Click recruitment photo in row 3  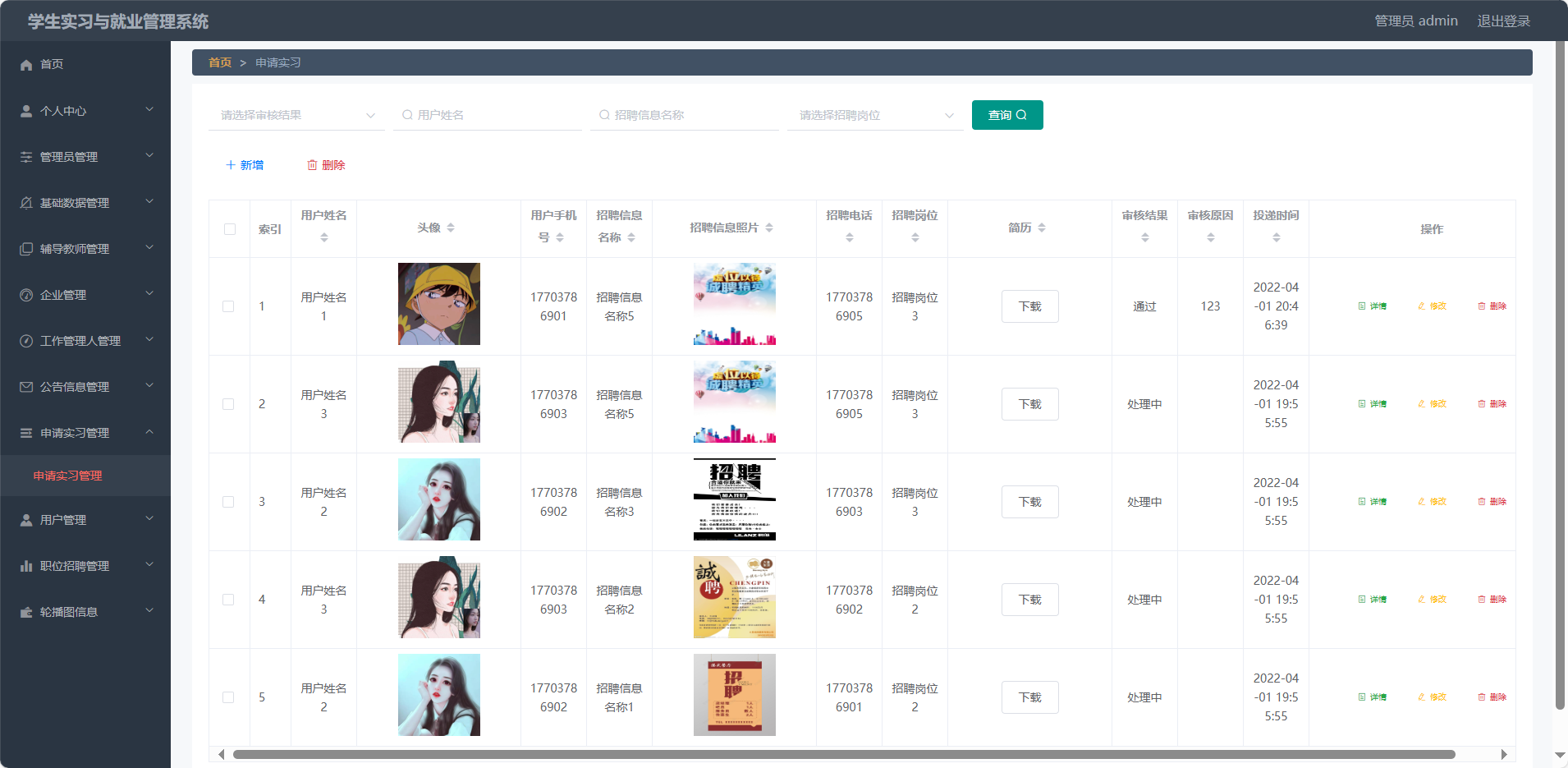click(x=735, y=499)
